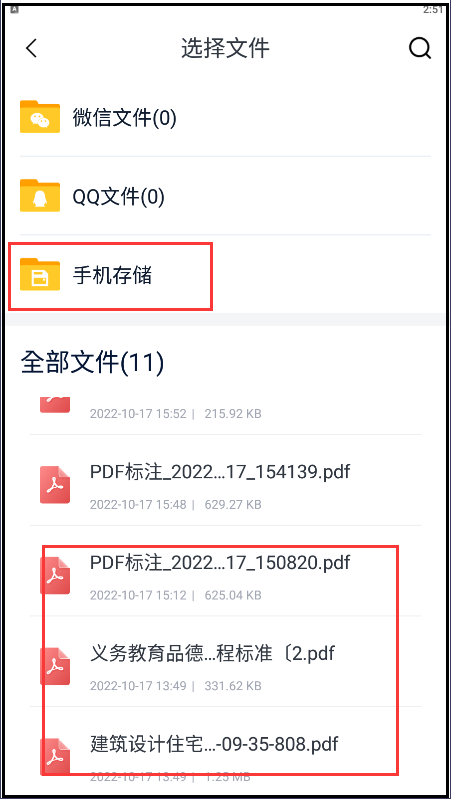Tap the 全部文件(11) heading
Image resolution: width=451 pixels, height=799 pixels.
92,362
